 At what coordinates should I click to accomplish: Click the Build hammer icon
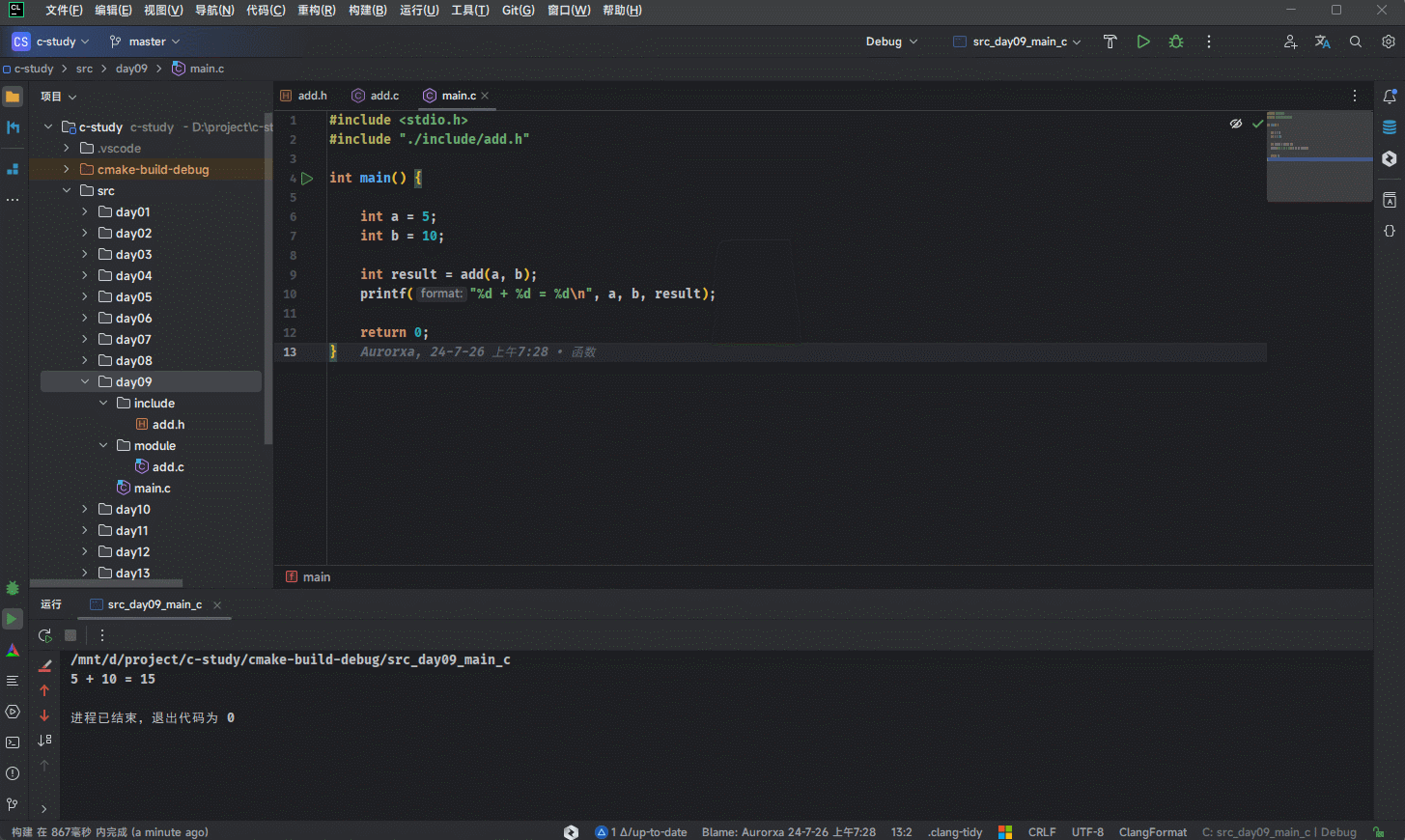click(1110, 42)
